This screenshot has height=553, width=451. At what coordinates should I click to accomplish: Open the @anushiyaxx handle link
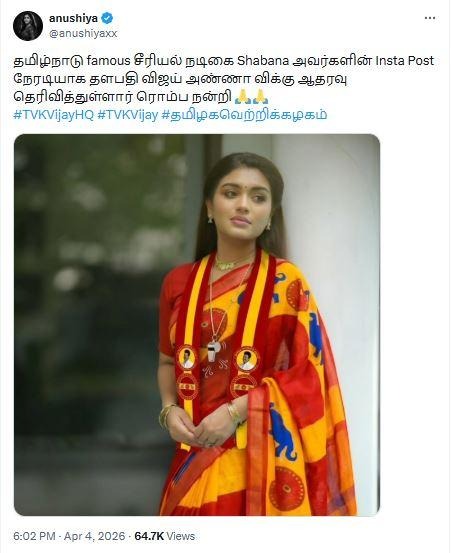(x=83, y=34)
